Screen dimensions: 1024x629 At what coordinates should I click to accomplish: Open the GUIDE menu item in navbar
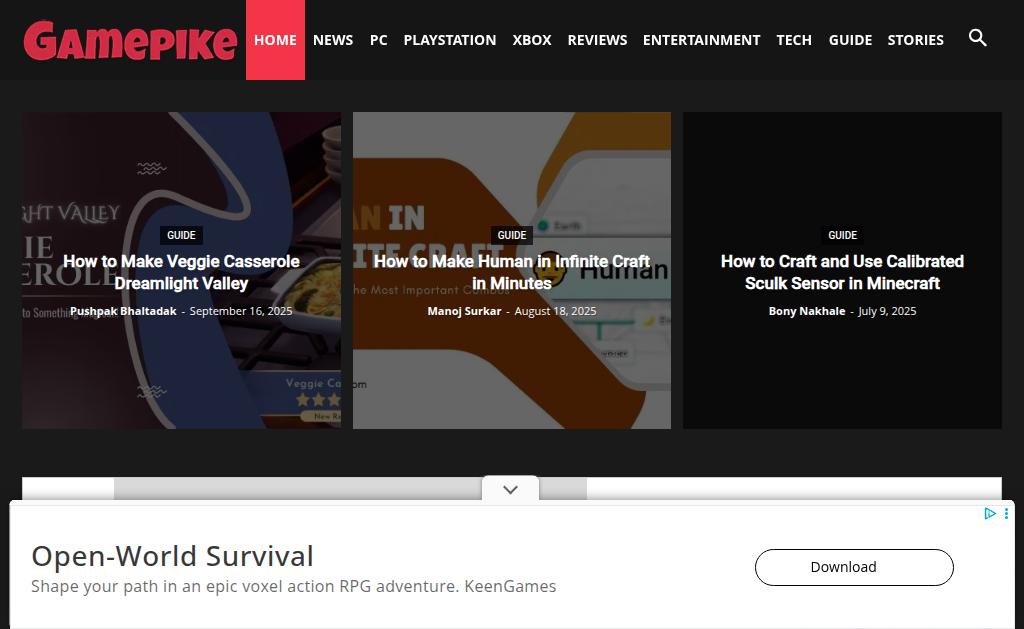coord(850,40)
